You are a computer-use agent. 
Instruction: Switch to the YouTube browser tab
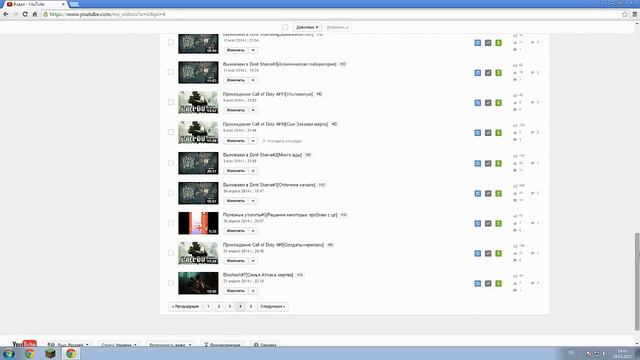click(x=36, y=4)
